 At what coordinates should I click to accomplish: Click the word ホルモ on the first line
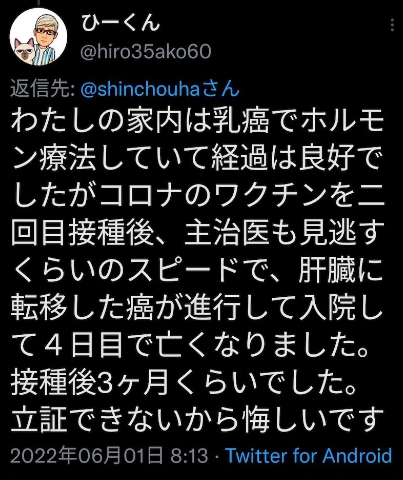343,121
